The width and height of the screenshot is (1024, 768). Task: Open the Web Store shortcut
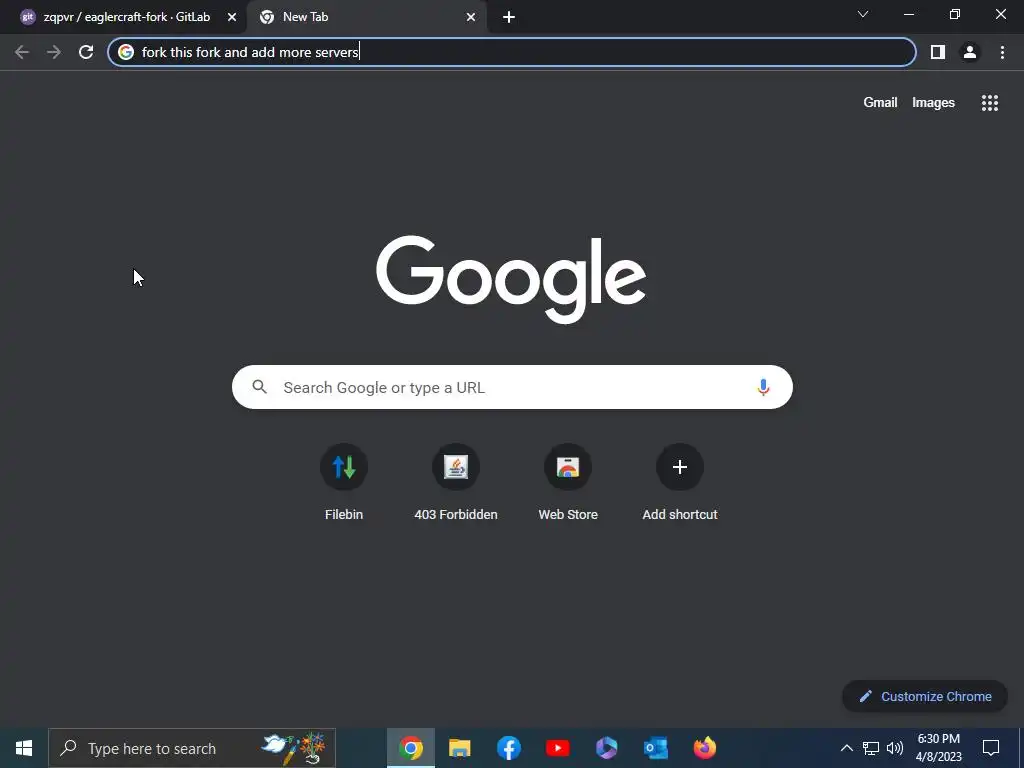(568, 482)
